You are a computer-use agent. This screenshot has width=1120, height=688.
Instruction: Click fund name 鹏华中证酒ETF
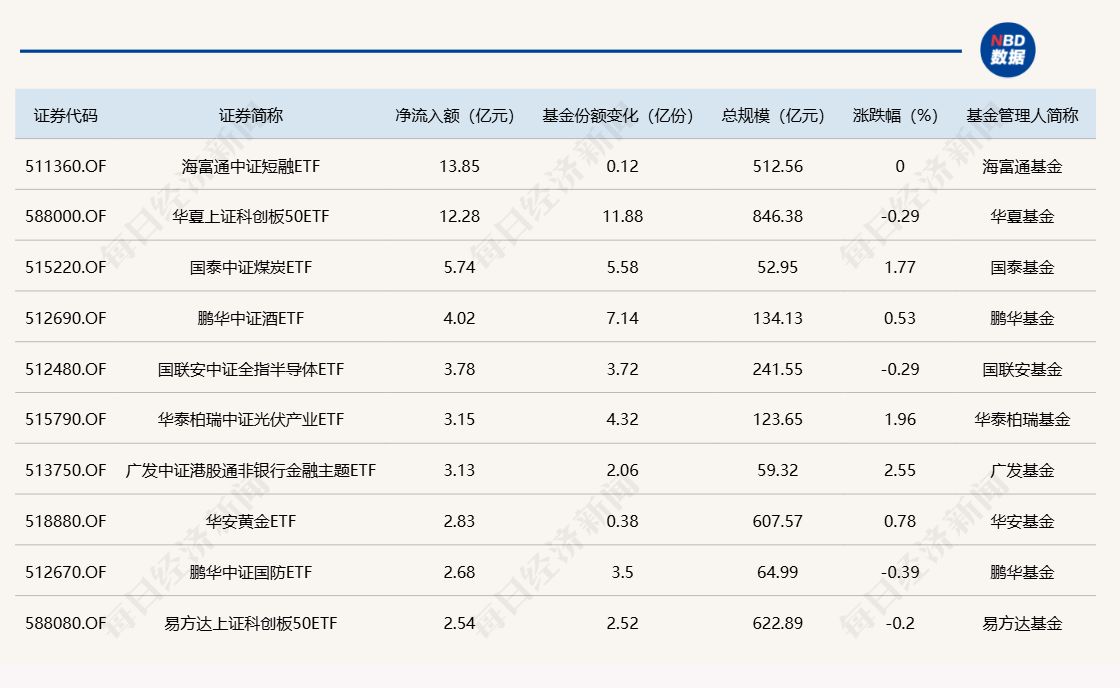click(251, 318)
